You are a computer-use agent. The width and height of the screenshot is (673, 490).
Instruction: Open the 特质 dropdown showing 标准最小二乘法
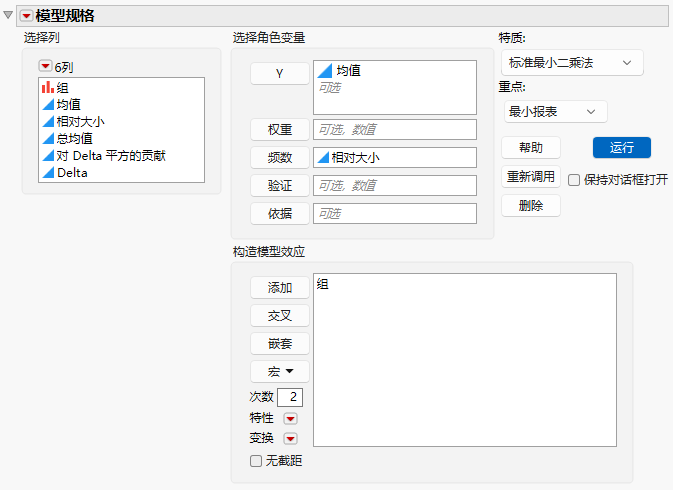[x=572, y=63]
